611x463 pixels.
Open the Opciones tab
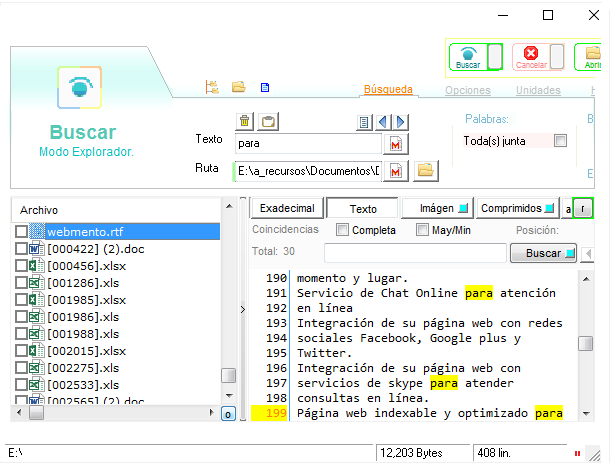[x=467, y=90]
